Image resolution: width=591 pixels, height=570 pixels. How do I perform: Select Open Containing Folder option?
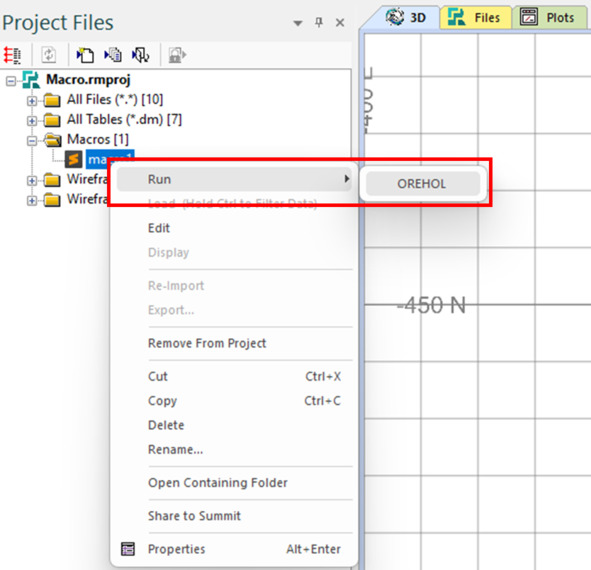[217, 483]
